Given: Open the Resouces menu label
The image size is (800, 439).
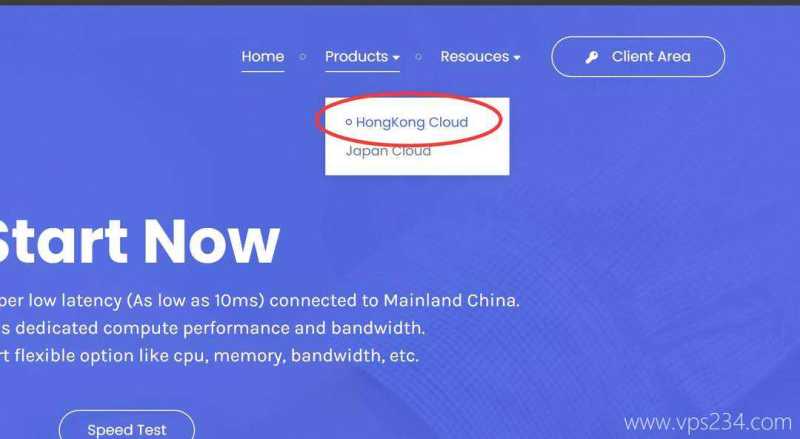Looking at the screenshot, I should coord(475,56).
